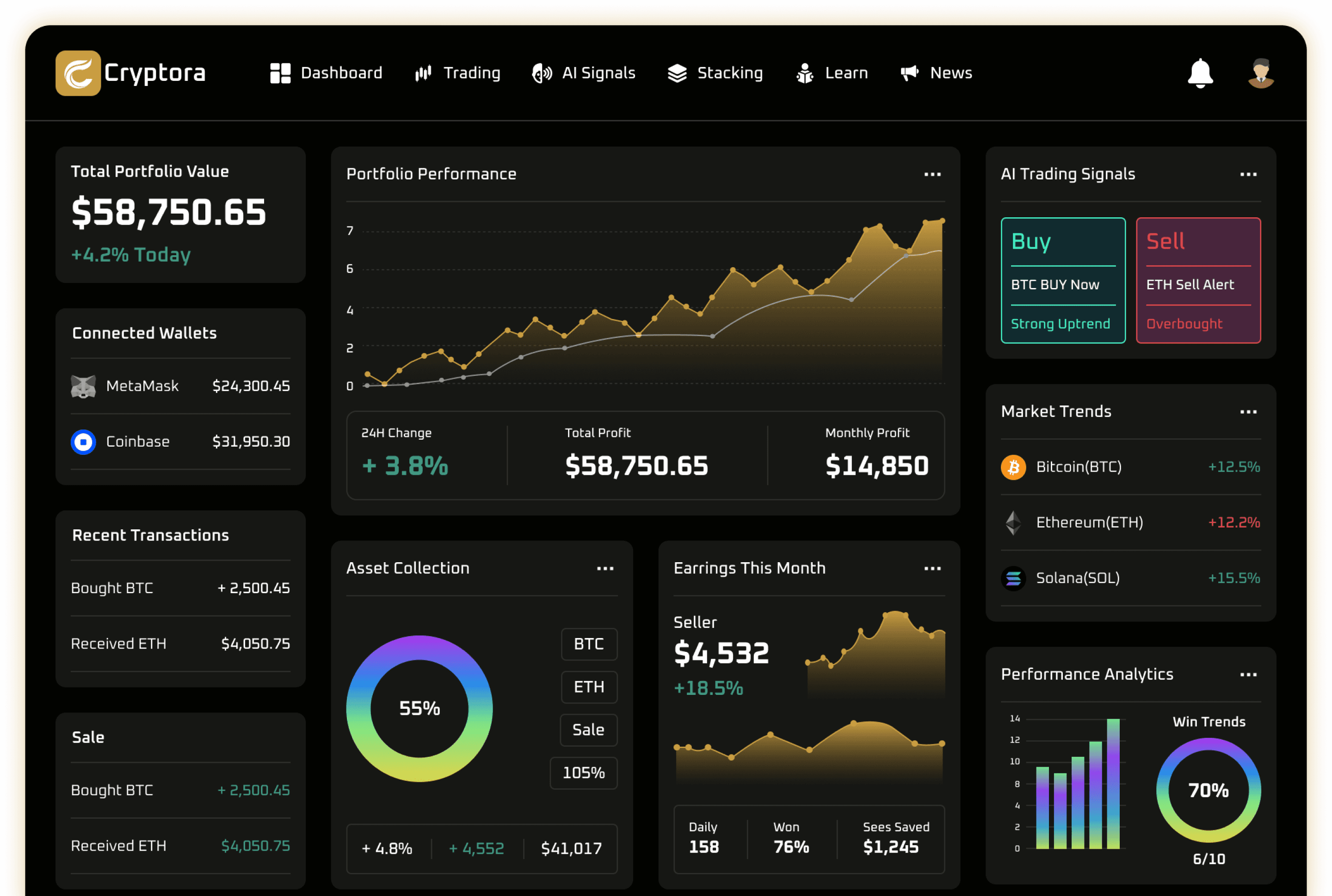Click Received ETH row in Recent Transactions
Viewport: 1332px width, 896px height.
coord(180,644)
